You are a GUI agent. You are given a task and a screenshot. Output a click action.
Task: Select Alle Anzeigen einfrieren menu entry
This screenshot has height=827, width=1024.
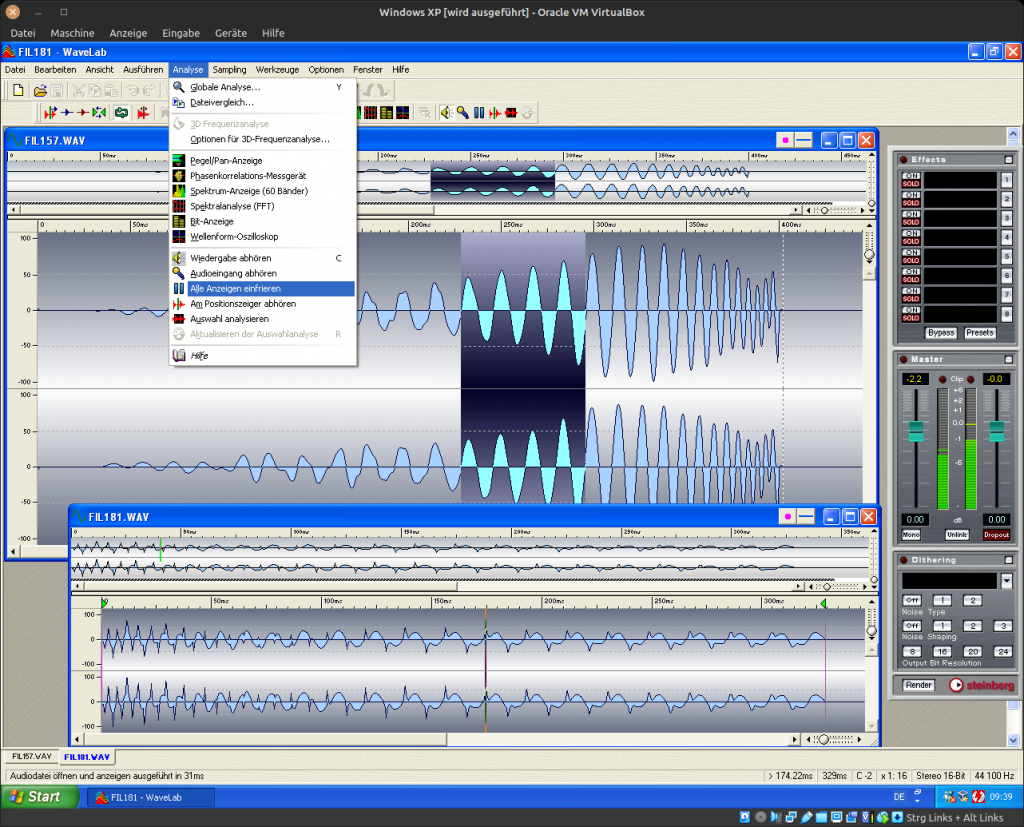235,289
